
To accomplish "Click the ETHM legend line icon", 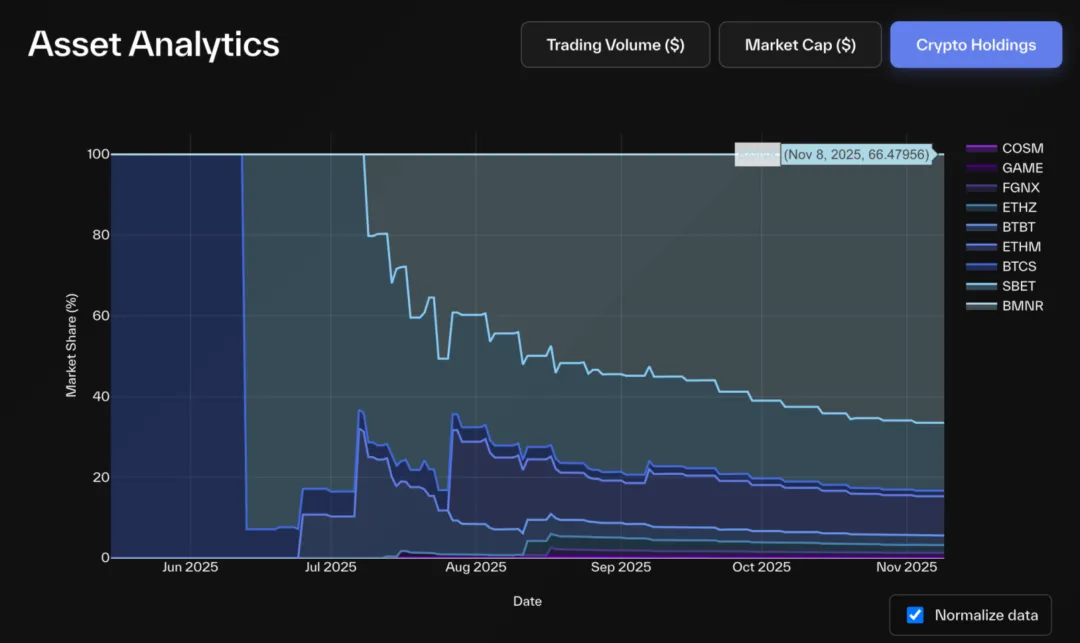I will [981, 247].
